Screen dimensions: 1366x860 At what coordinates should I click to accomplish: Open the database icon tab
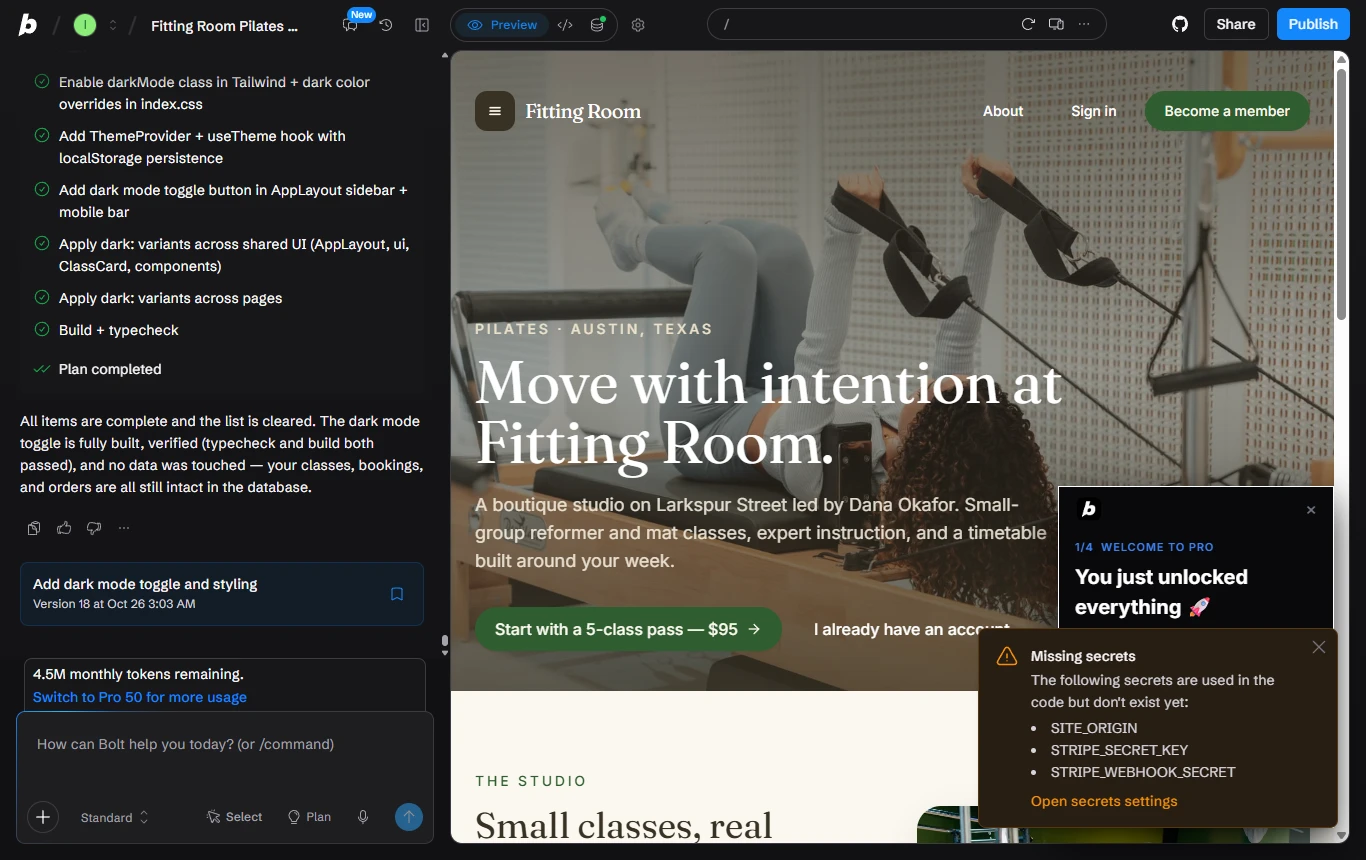pyautogui.click(x=597, y=25)
